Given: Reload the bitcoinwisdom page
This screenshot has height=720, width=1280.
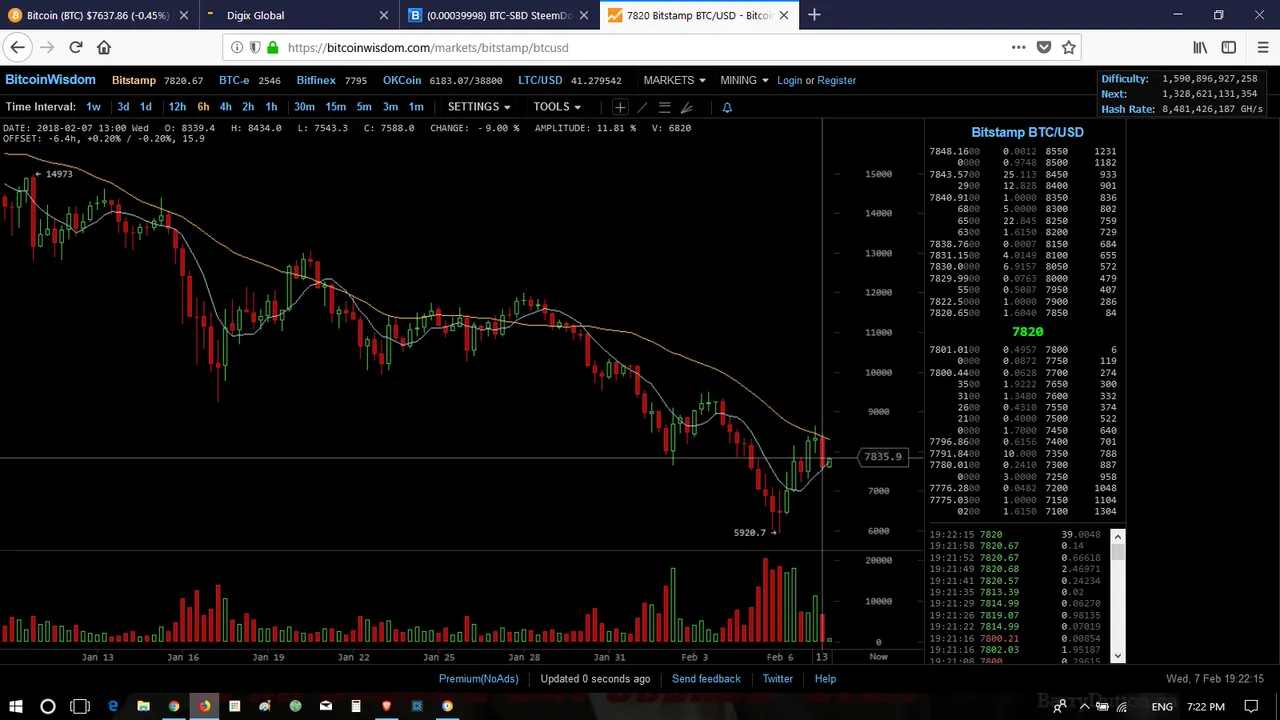Looking at the screenshot, I should [x=76, y=47].
